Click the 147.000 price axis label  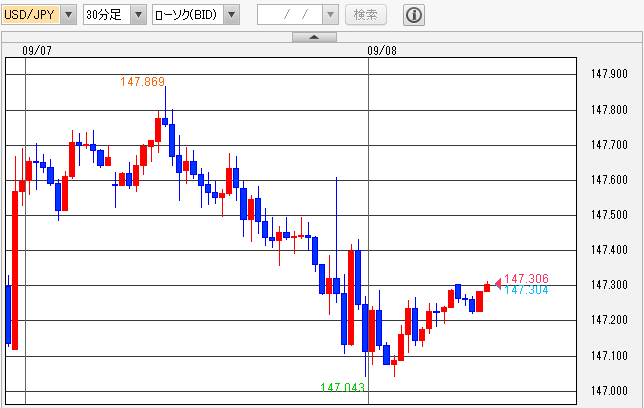tap(610, 391)
